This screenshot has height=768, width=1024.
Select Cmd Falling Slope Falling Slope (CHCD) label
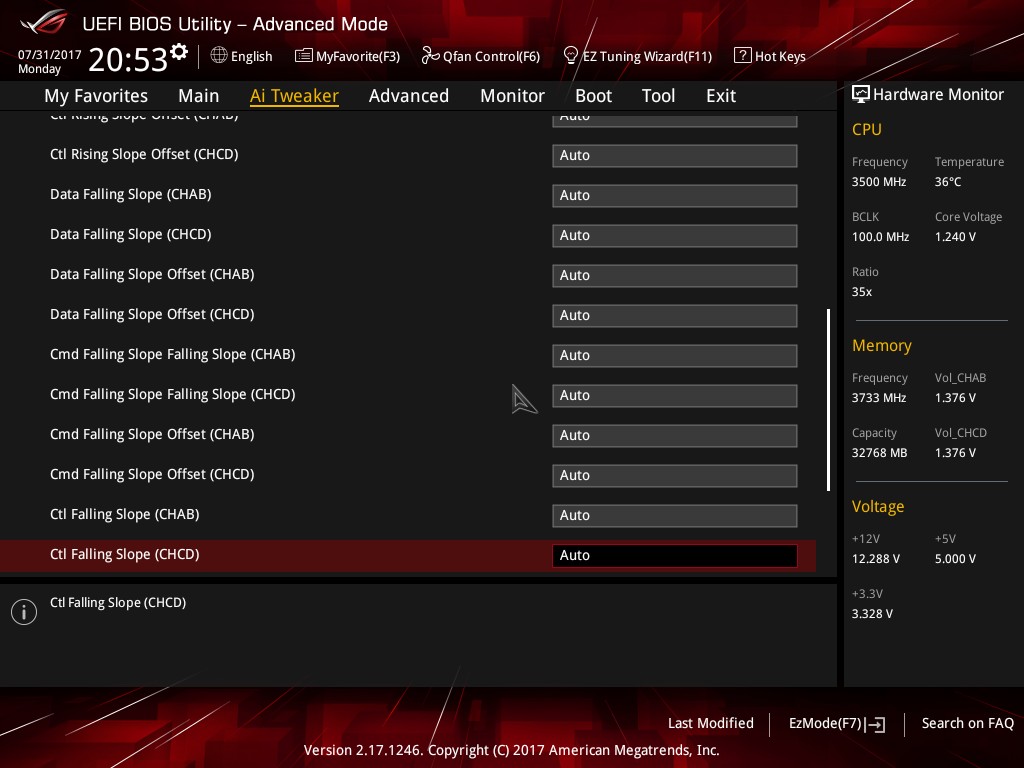click(x=172, y=394)
